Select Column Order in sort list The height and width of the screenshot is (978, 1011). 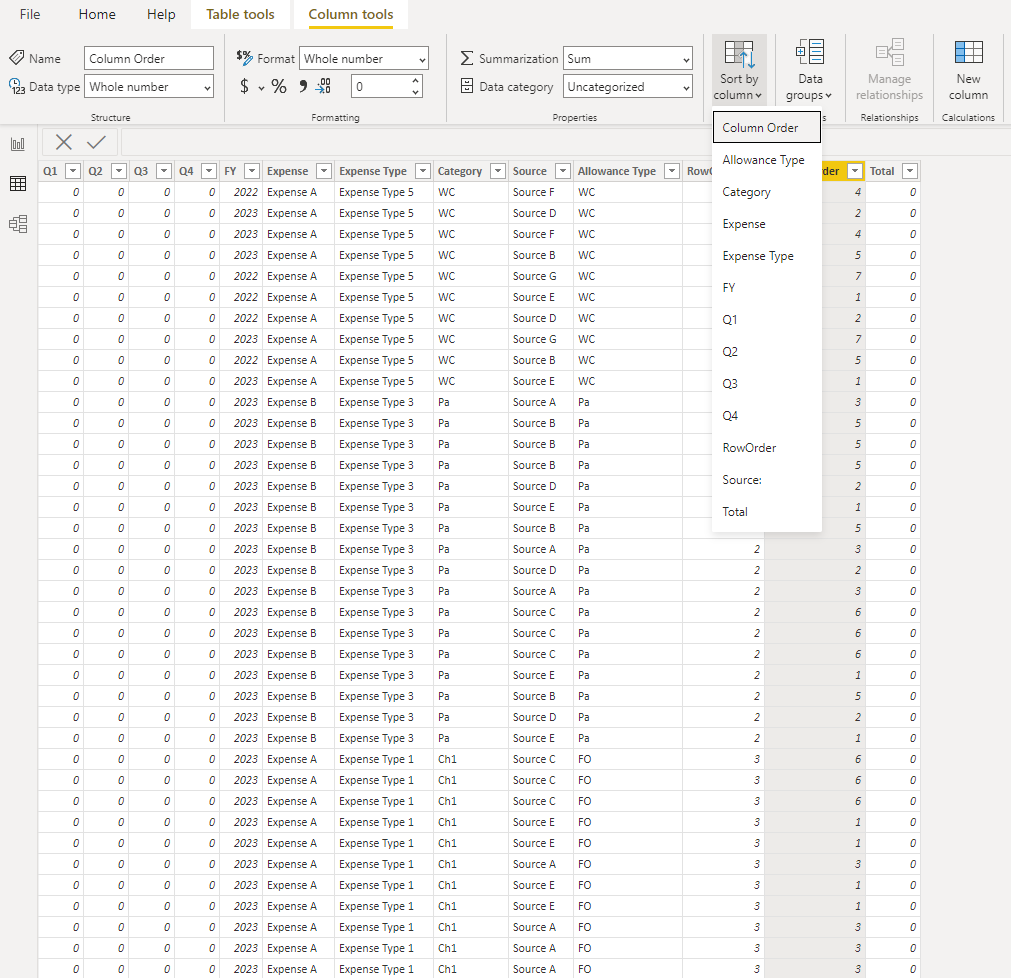coord(767,128)
